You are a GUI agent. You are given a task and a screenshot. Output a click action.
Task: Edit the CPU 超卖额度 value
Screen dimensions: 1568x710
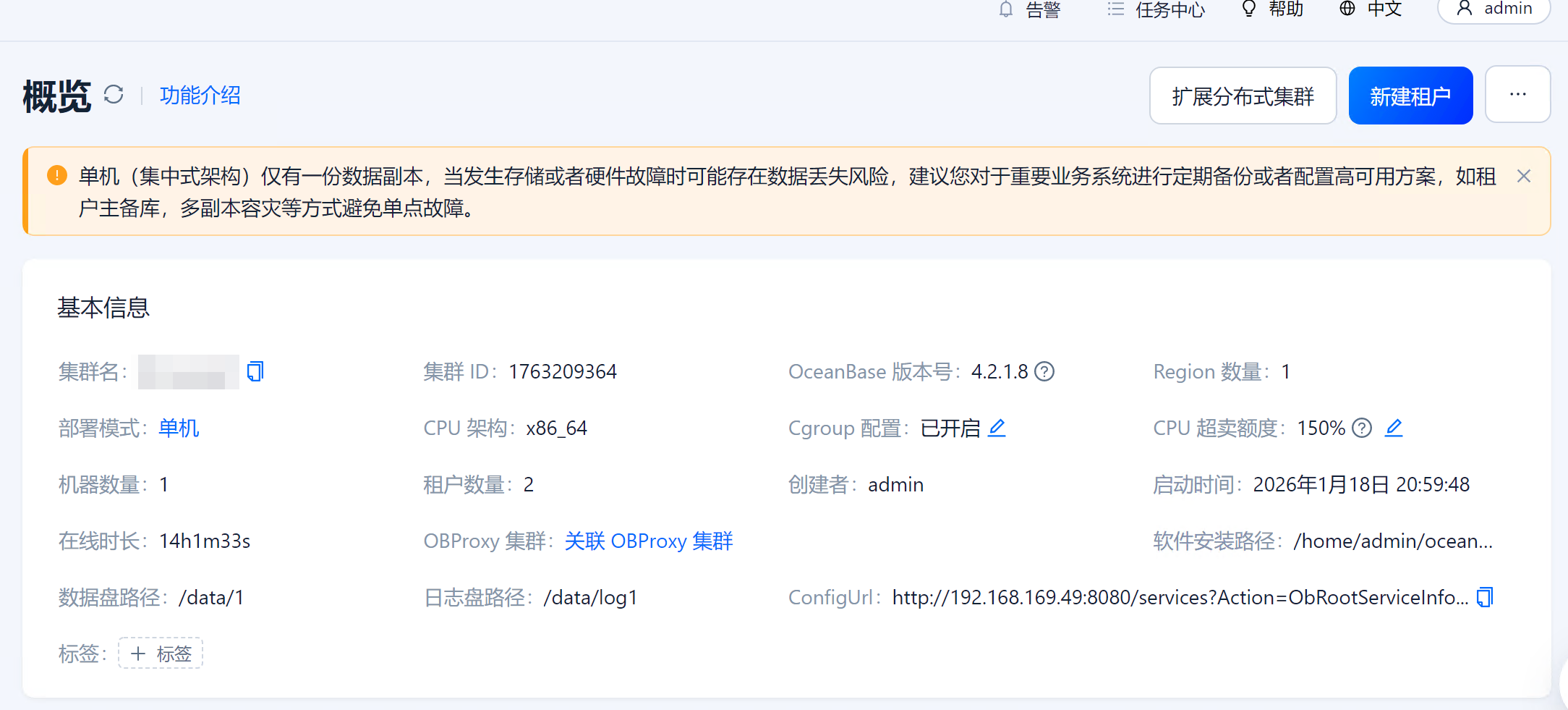(1394, 428)
